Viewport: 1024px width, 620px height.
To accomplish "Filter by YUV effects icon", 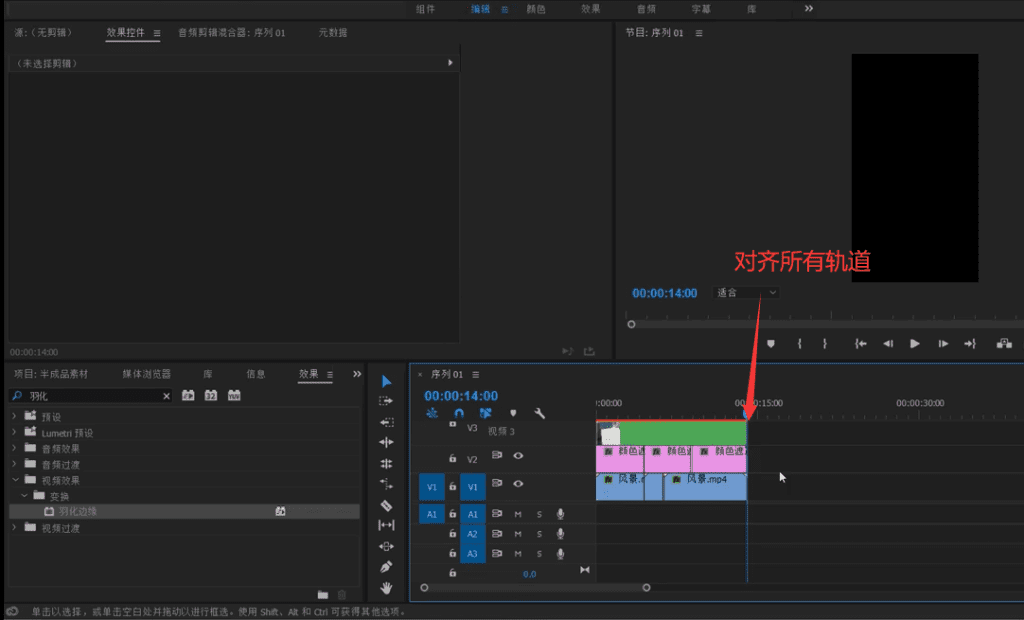I will point(234,395).
